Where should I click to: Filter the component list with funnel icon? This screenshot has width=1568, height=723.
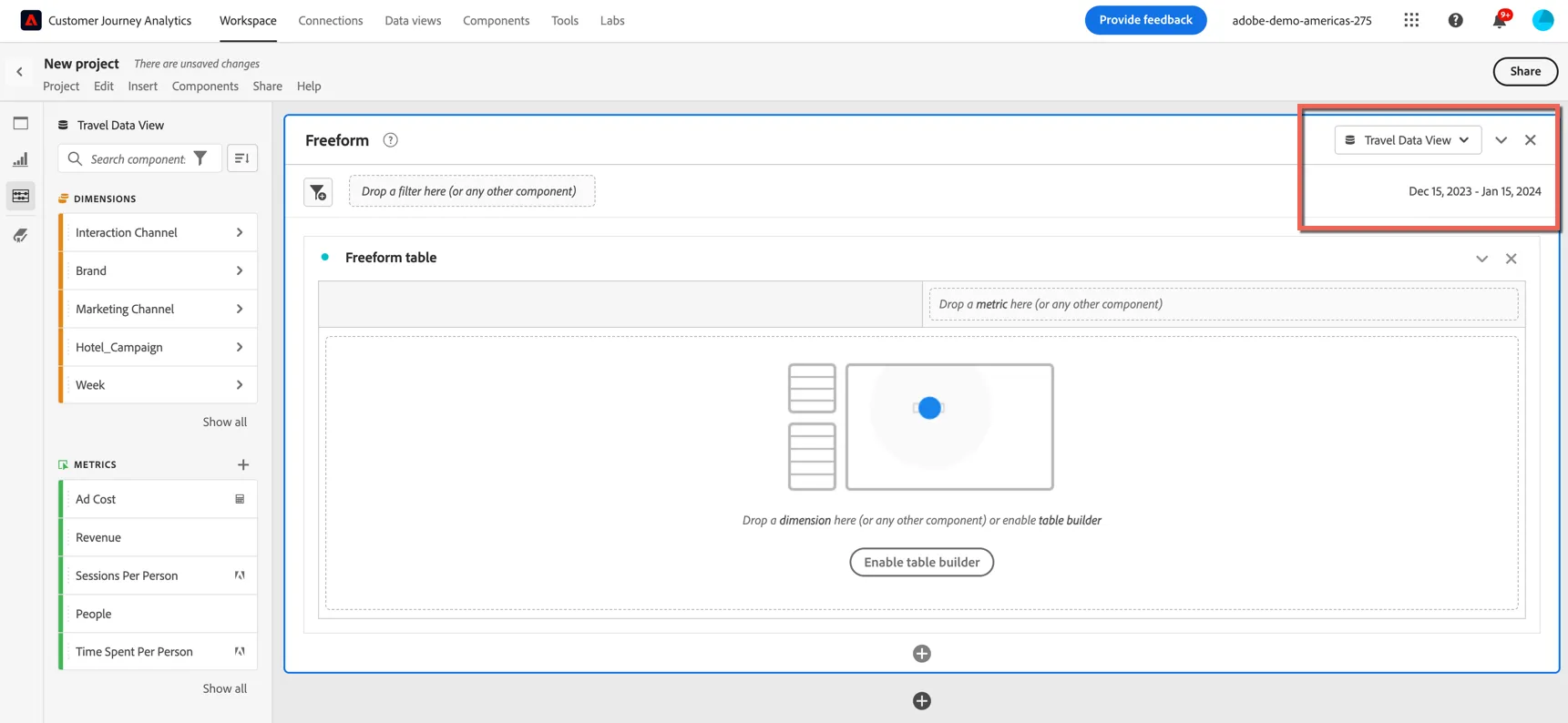click(x=200, y=158)
